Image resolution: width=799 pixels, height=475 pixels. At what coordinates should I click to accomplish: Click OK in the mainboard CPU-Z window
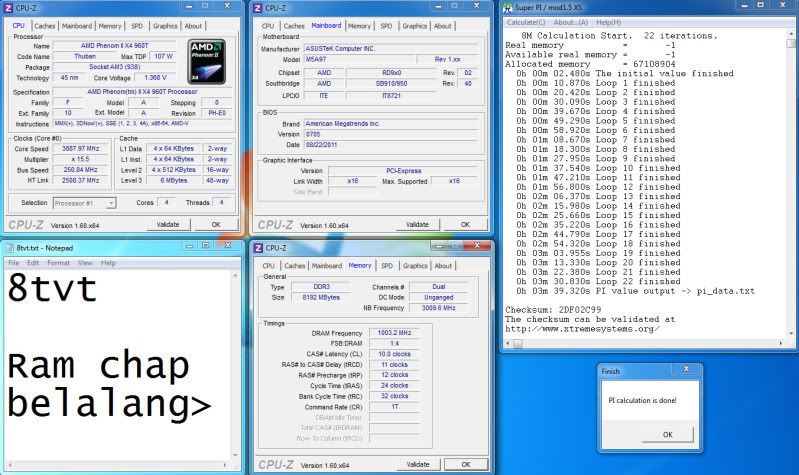pos(465,225)
